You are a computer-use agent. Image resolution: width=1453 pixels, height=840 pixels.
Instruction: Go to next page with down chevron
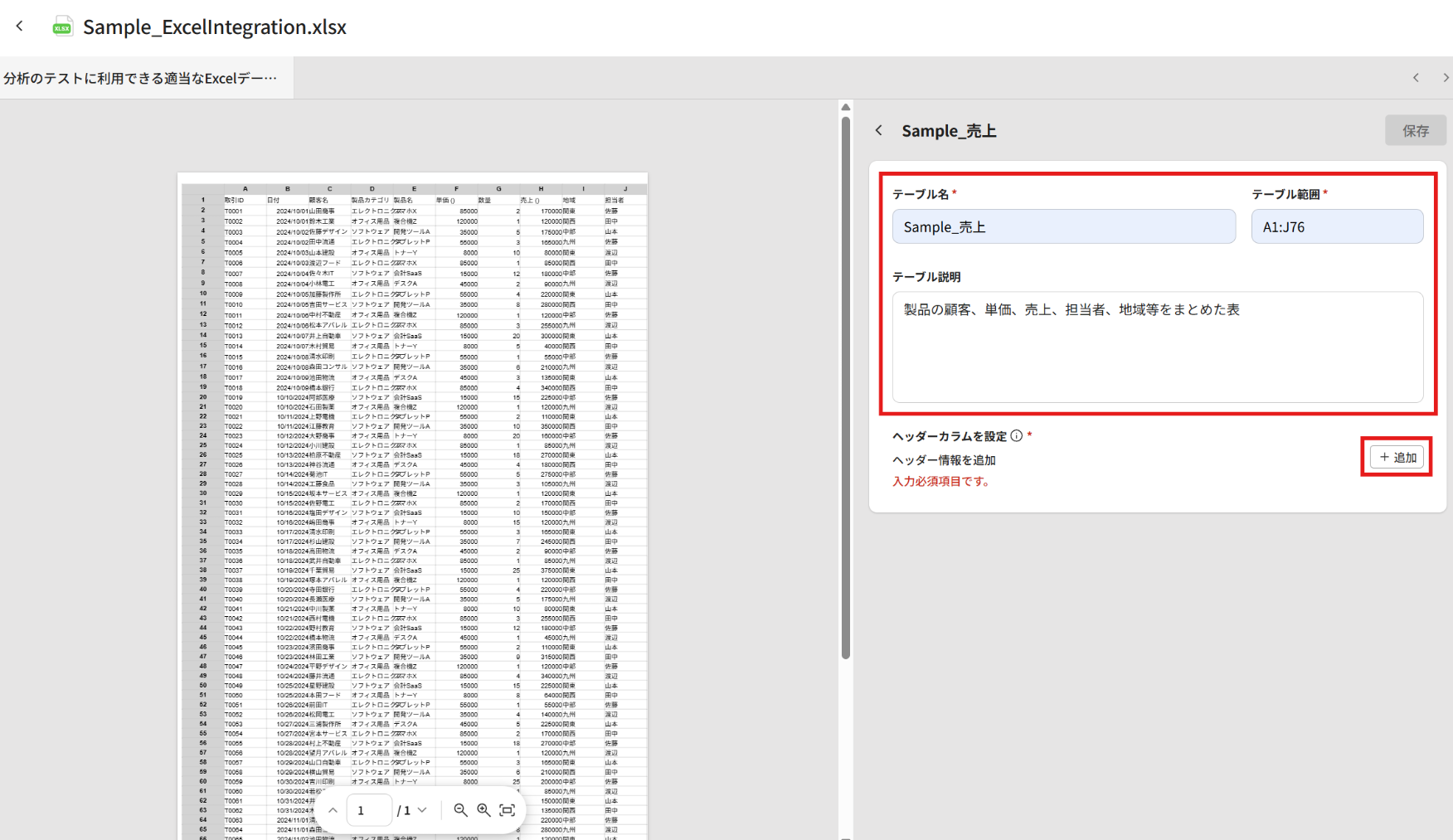(x=422, y=810)
